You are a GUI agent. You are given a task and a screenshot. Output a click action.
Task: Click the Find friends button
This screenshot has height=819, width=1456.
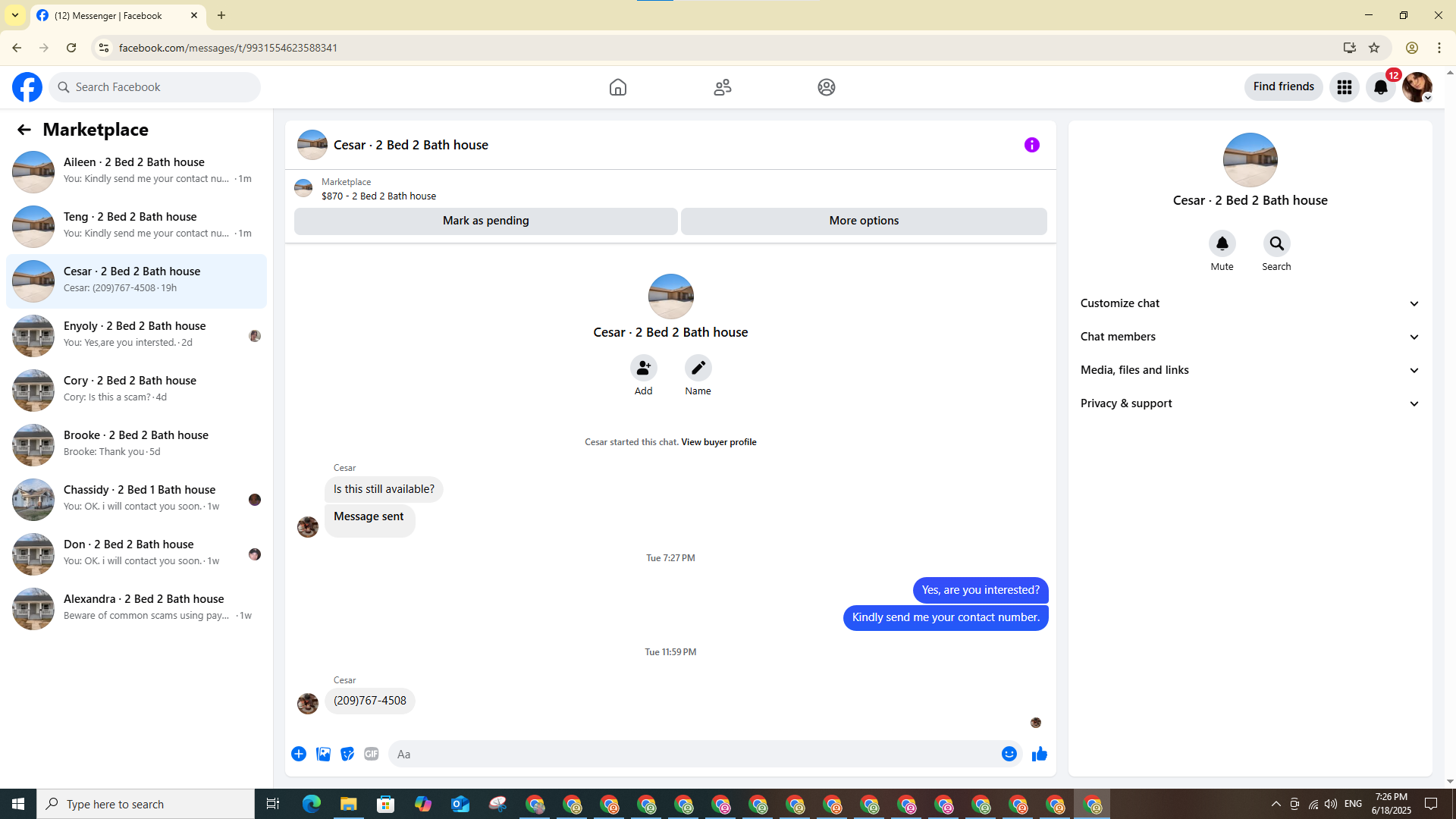tap(1284, 87)
